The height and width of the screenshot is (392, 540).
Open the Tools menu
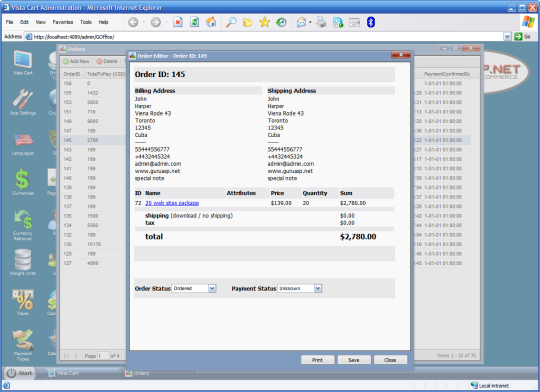point(86,22)
